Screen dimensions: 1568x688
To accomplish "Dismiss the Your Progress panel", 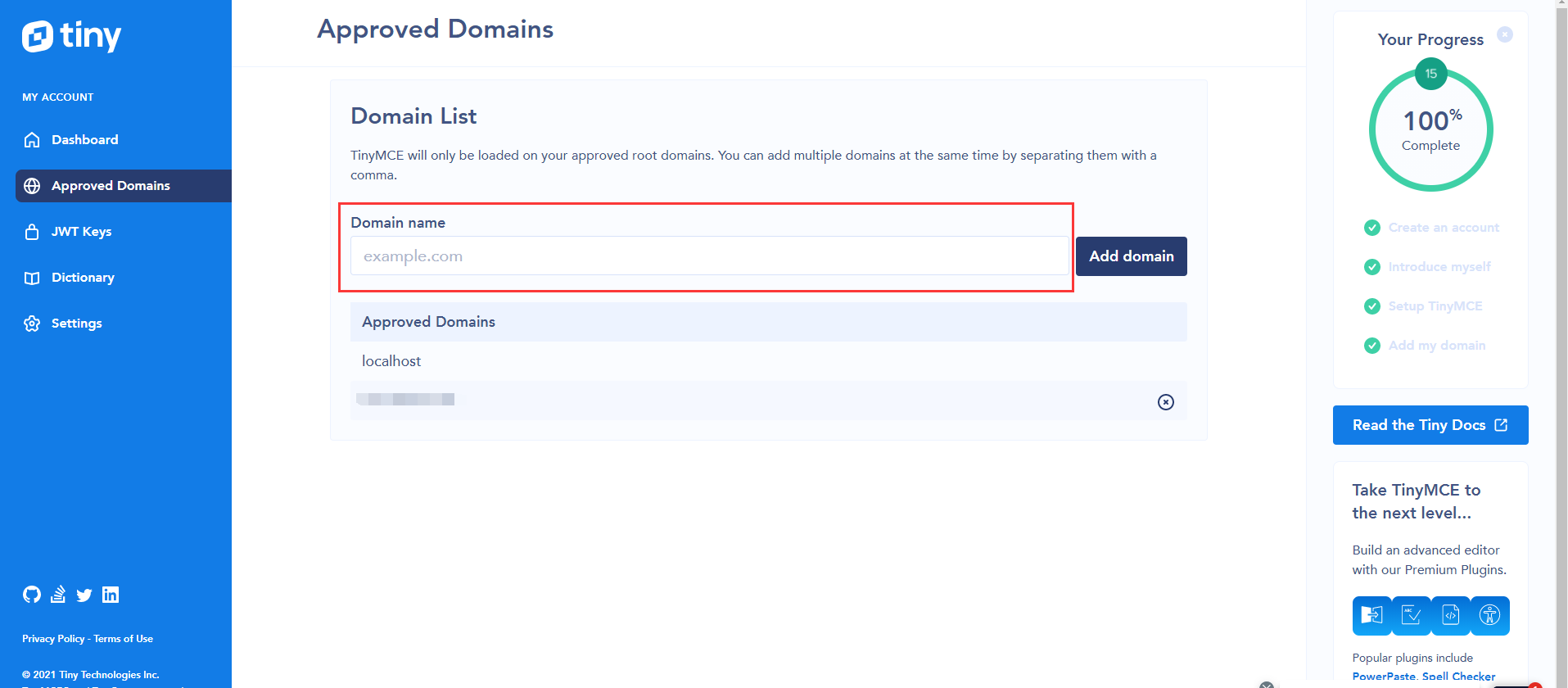I will [1505, 34].
